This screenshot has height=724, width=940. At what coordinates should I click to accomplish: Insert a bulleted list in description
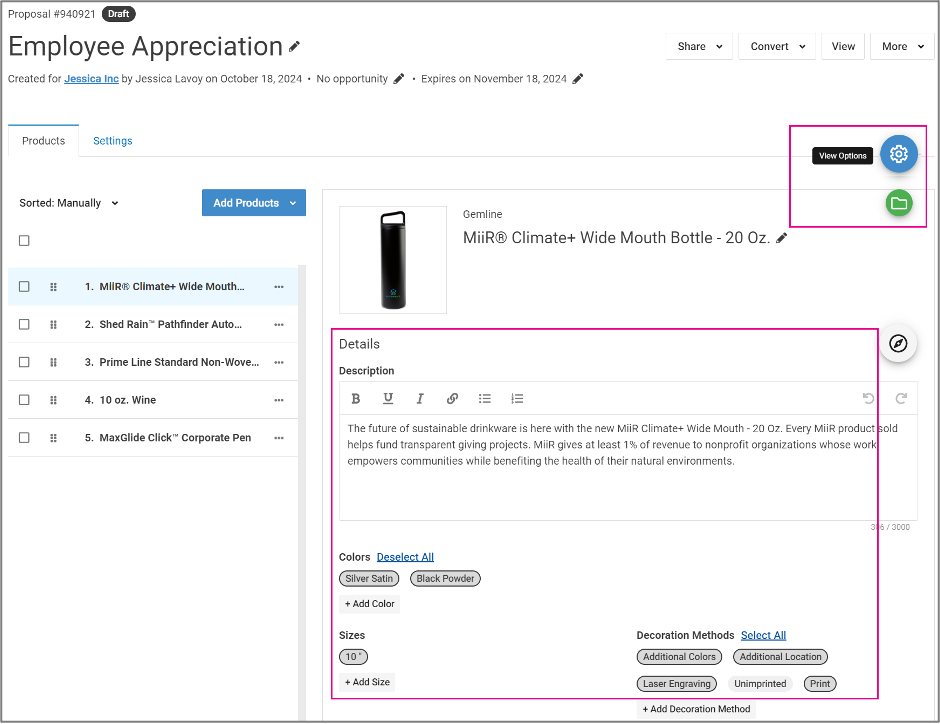click(485, 399)
